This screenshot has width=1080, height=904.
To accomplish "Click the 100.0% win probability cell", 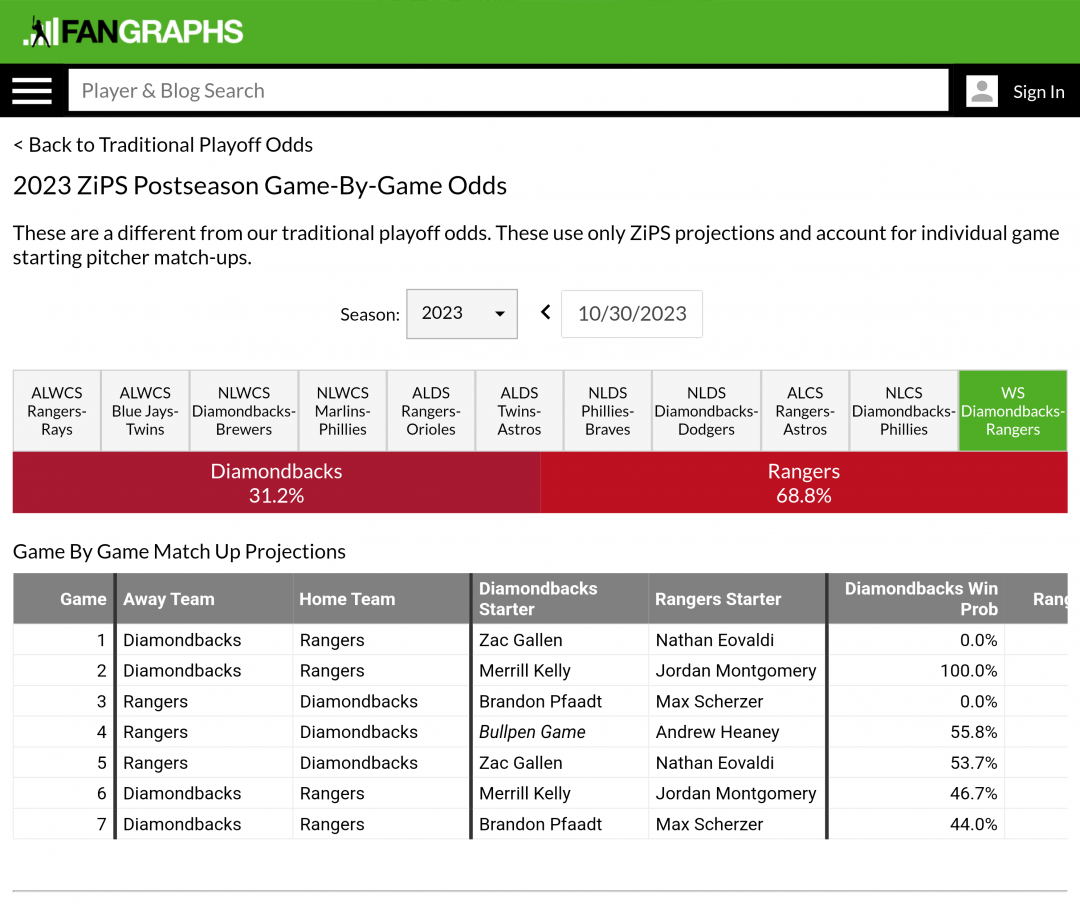I will (x=916, y=671).
